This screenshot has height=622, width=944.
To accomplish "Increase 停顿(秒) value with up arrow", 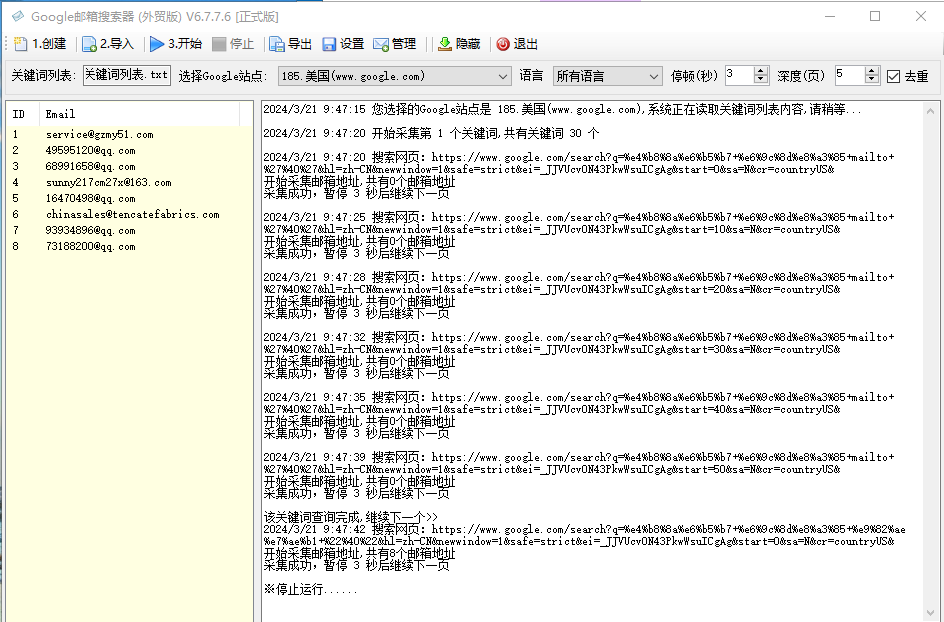I will [760, 71].
